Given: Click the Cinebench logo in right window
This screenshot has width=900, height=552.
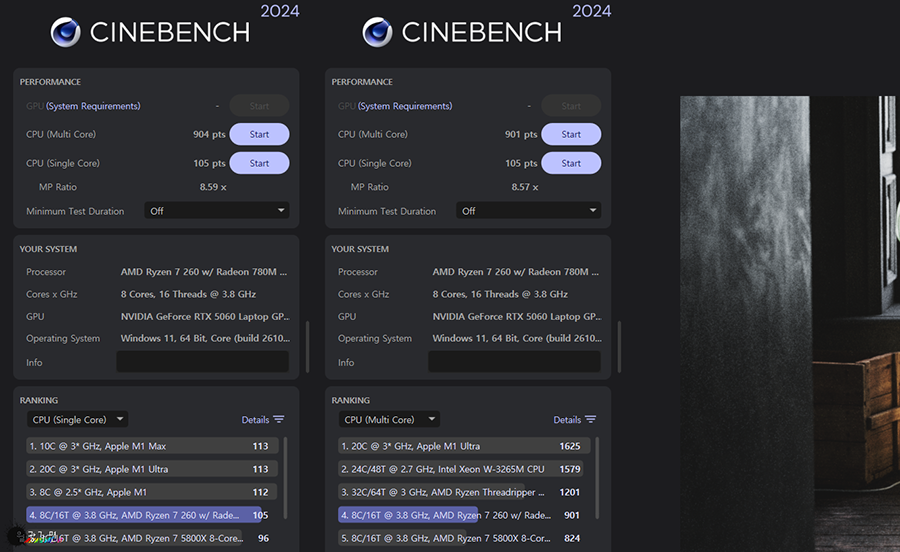Looking at the screenshot, I should click(x=377, y=32).
